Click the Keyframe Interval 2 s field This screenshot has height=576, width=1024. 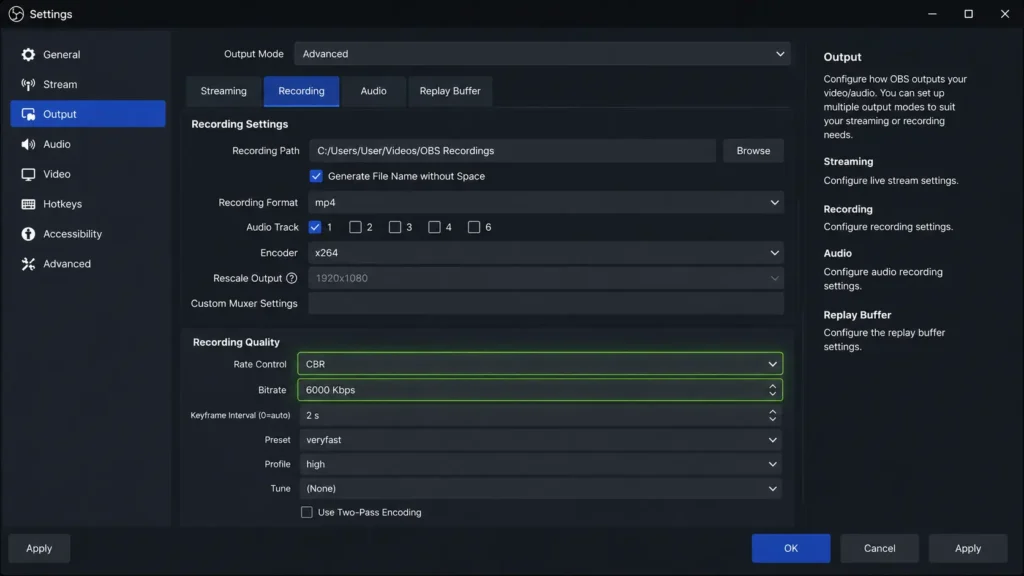[540, 415]
